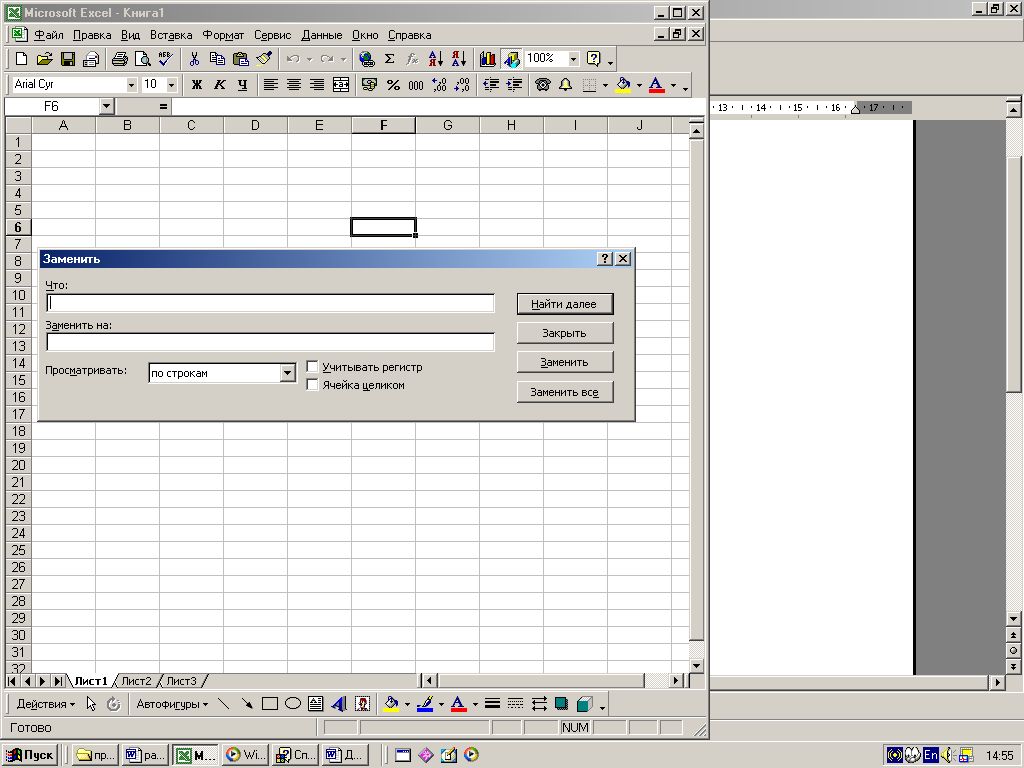1024x768 pixels.
Task: Save the workbook with the floppy icon
Action: (68, 59)
